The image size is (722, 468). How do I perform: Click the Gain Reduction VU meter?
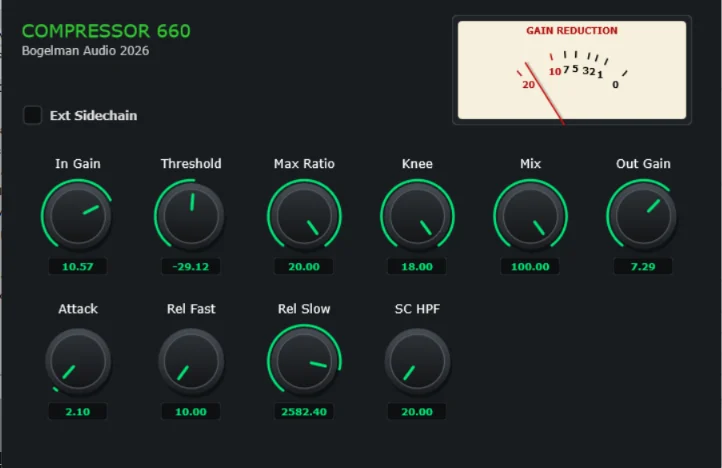click(x=572, y=70)
